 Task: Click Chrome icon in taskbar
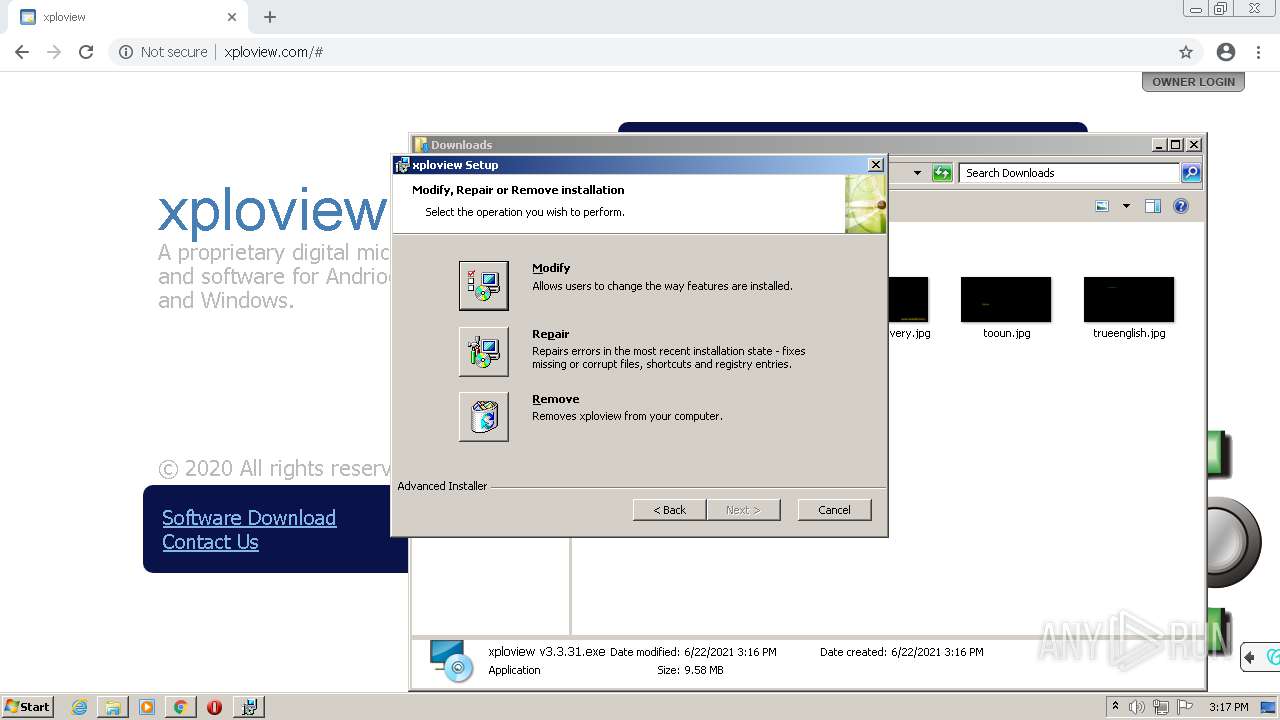[180, 707]
